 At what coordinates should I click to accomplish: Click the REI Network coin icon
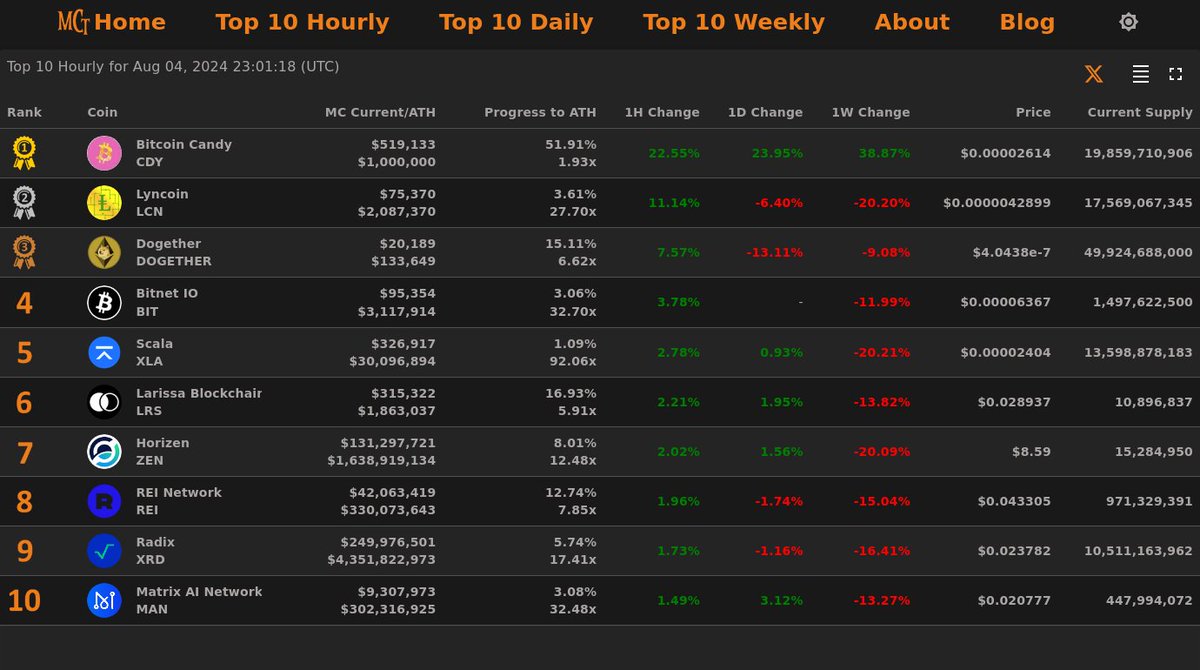[x=104, y=501]
